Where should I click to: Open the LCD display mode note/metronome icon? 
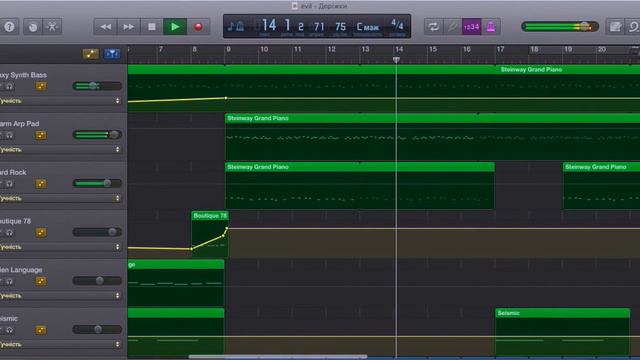[x=236, y=27]
